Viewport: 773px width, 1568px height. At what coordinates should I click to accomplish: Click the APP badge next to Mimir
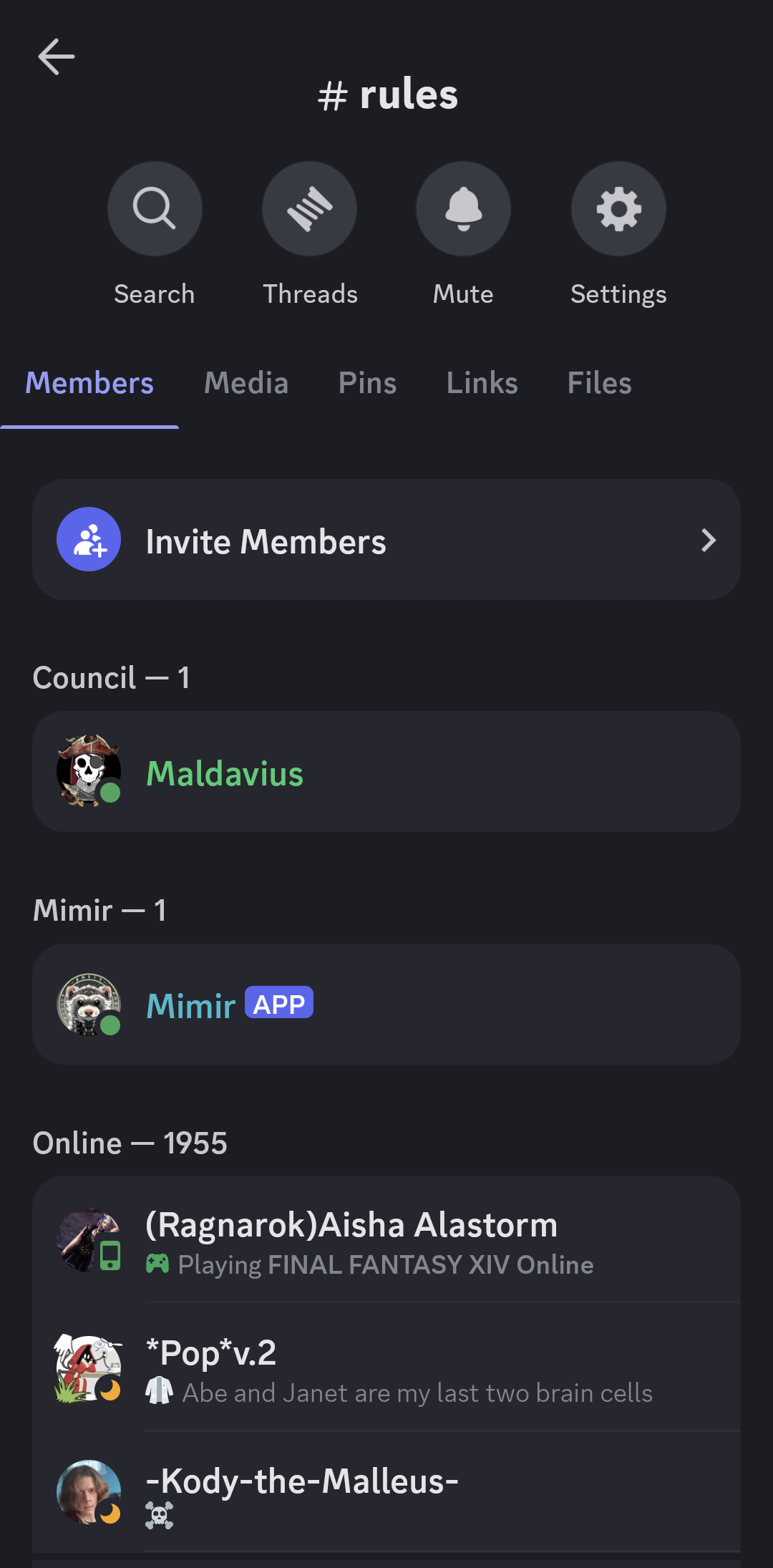(x=279, y=1003)
